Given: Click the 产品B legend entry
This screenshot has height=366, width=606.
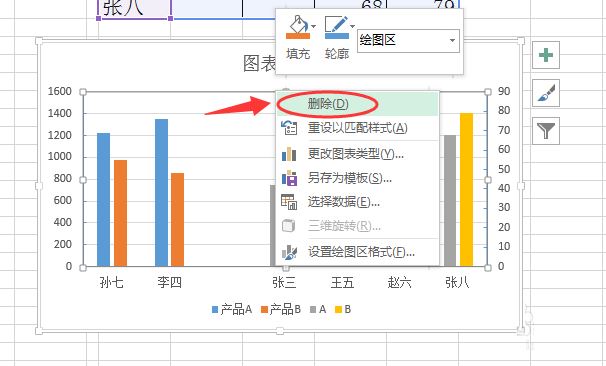Looking at the screenshot, I should tap(281, 309).
